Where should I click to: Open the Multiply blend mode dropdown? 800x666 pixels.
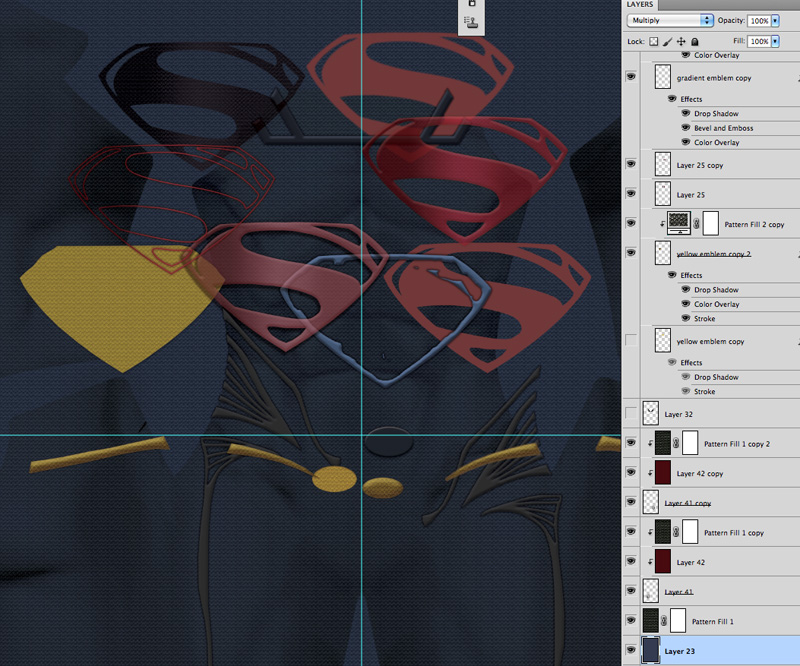(670, 20)
